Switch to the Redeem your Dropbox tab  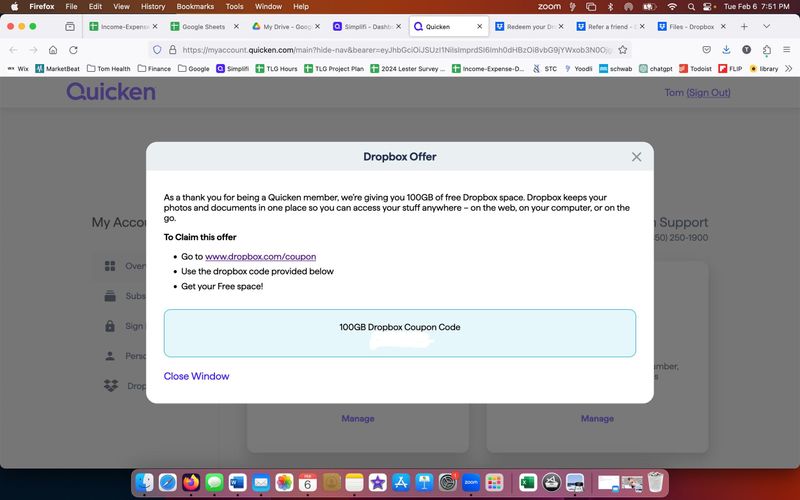[529, 27]
